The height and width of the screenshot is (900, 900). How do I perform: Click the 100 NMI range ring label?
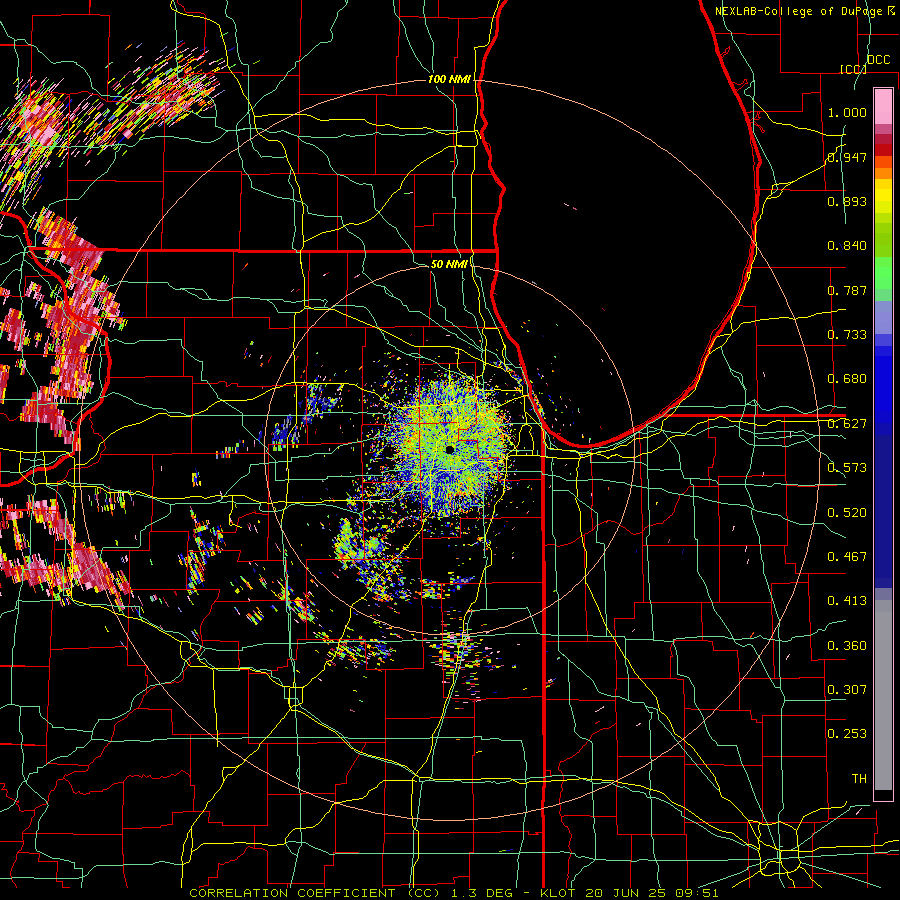[449, 79]
